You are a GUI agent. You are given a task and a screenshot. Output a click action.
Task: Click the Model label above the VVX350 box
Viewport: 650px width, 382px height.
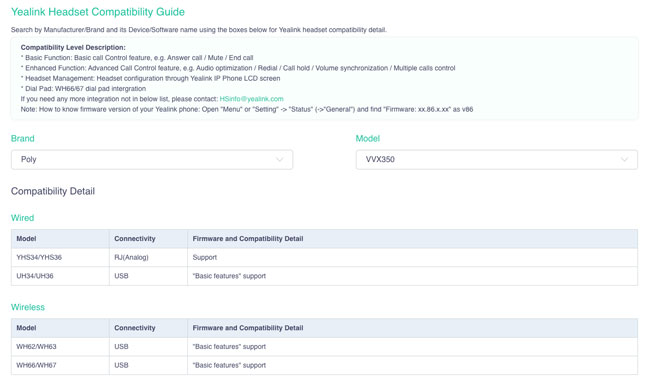(368, 139)
